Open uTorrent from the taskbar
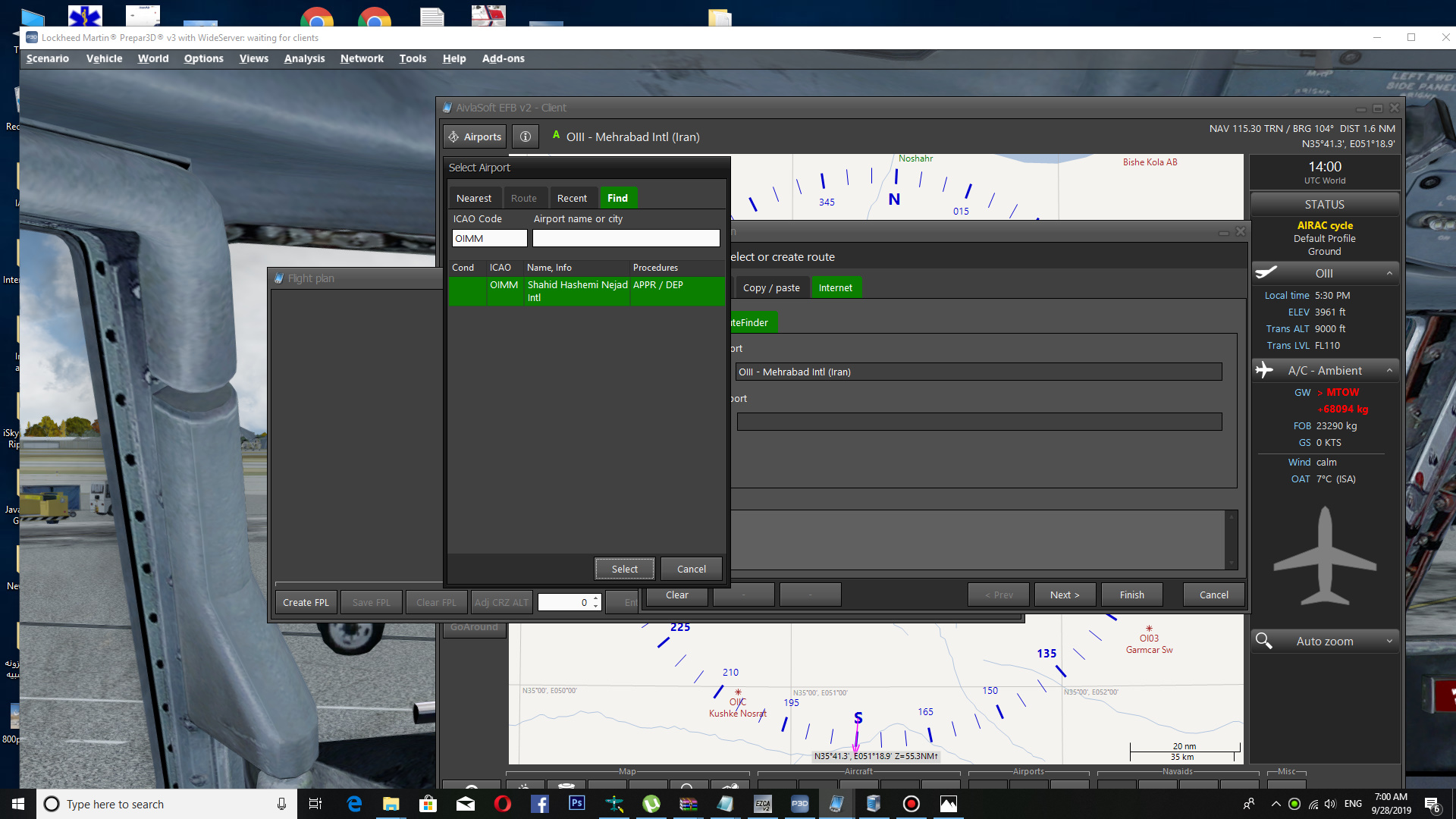Screen dimensions: 1456x819 click(x=651, y=804)
